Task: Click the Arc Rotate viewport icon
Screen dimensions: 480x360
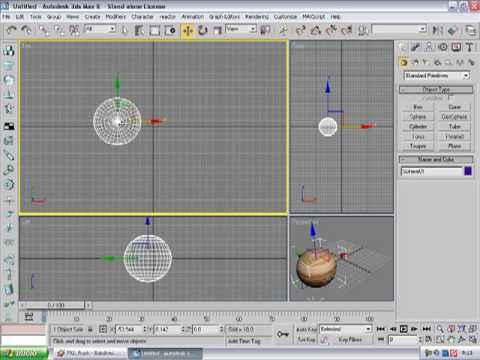Action: pos(462,340)
